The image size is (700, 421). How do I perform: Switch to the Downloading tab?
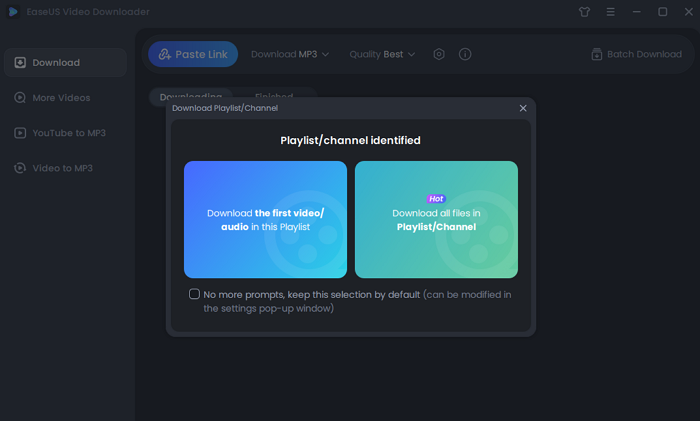[x=190, y=94]
